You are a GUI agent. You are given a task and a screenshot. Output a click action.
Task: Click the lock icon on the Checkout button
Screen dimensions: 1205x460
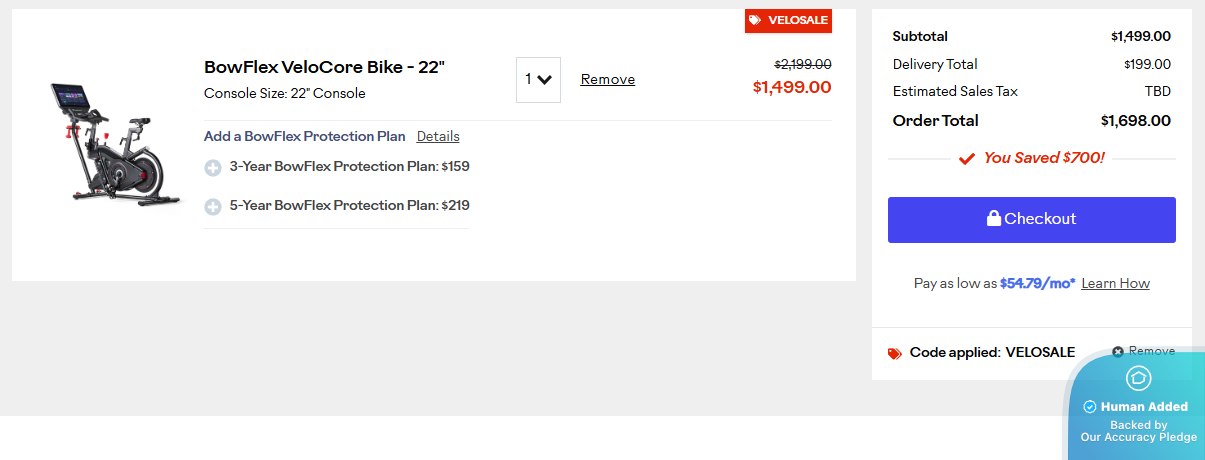[994, 218]
